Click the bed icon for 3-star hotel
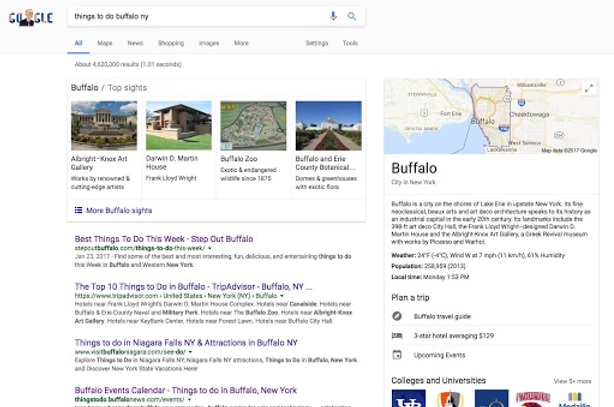 pyautogui.click(x=397, y=336)
